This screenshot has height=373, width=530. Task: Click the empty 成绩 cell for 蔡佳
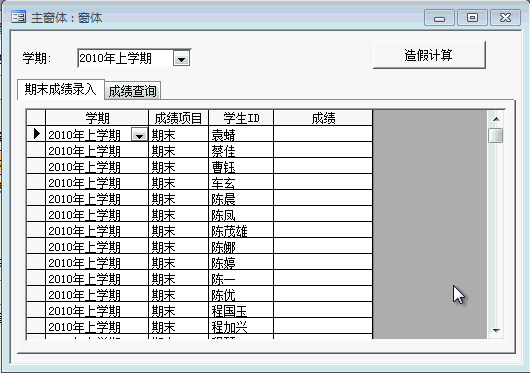[x=323, y=150]
